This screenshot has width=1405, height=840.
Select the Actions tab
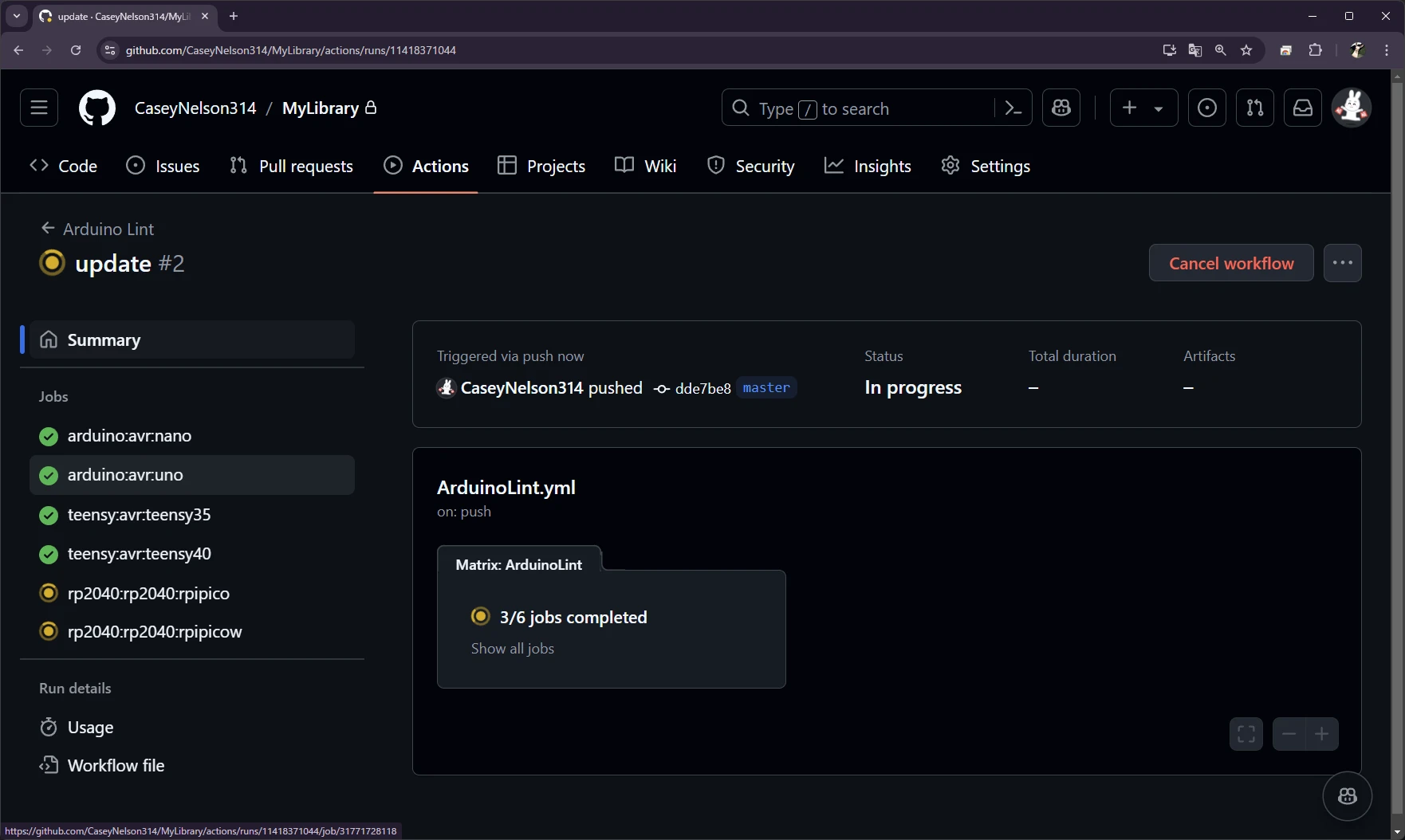click(x=426, y=166)
